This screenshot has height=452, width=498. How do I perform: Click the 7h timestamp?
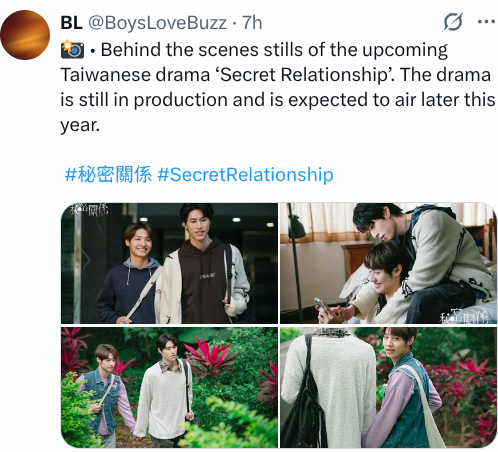pyautogui.click(x=252, y=23)
